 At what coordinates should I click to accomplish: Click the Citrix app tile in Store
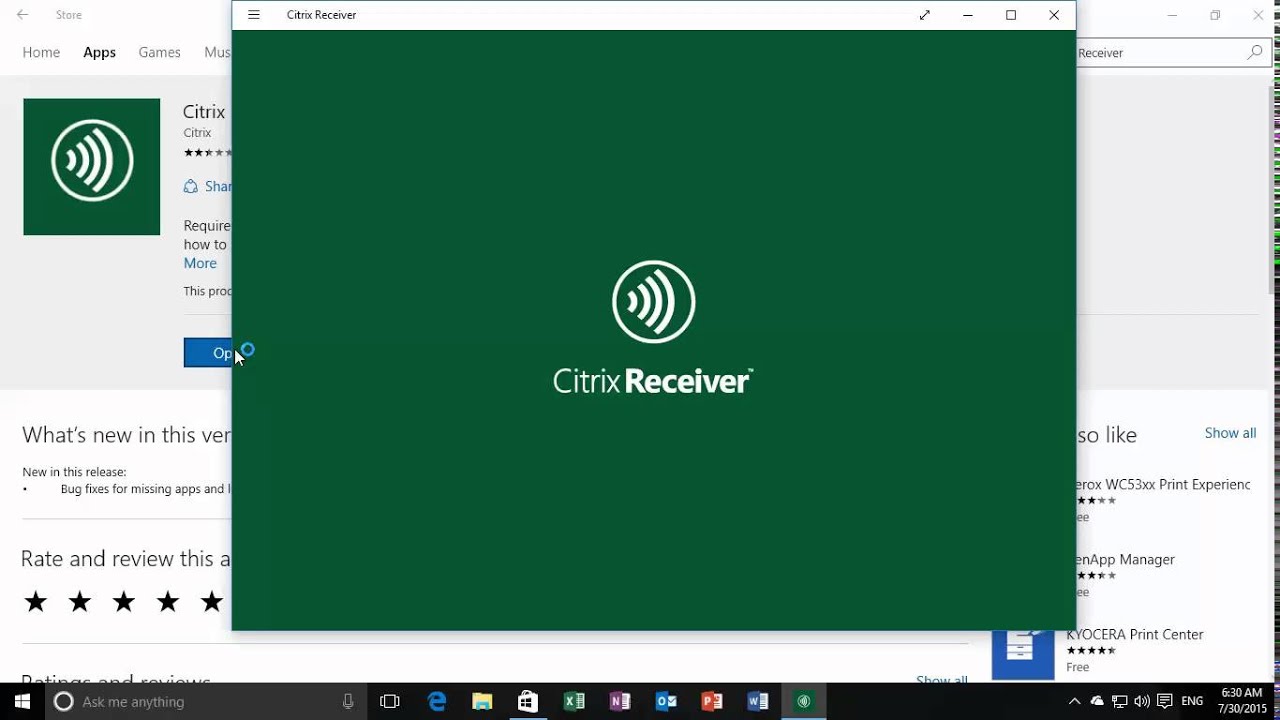point(92,167)
